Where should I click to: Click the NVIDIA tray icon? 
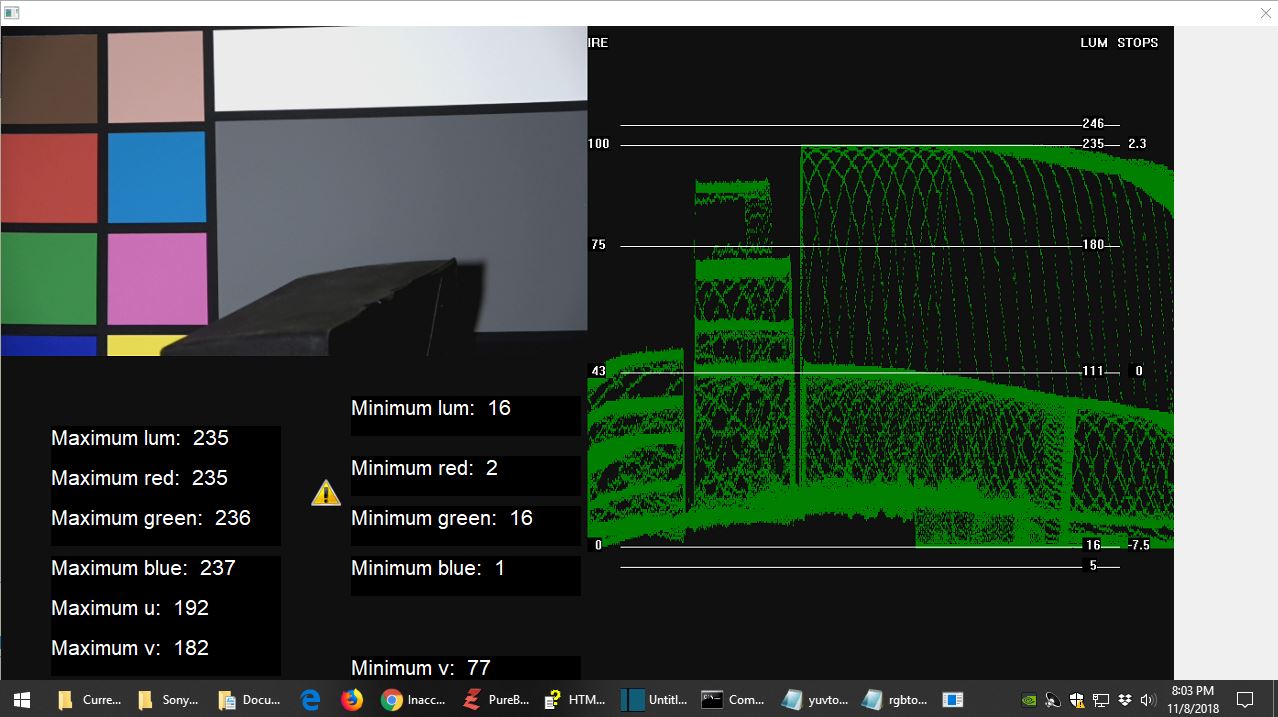[1029, 699]
